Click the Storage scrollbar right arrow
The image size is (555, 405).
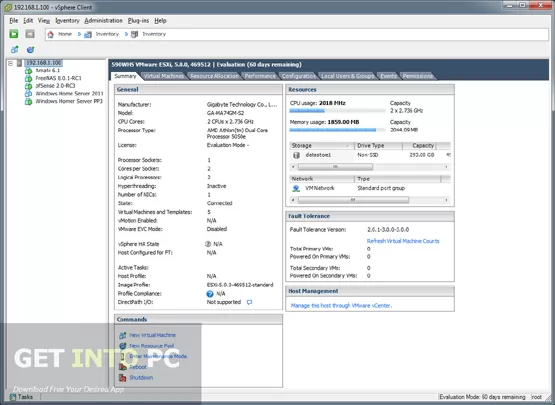tap(446, 167)
